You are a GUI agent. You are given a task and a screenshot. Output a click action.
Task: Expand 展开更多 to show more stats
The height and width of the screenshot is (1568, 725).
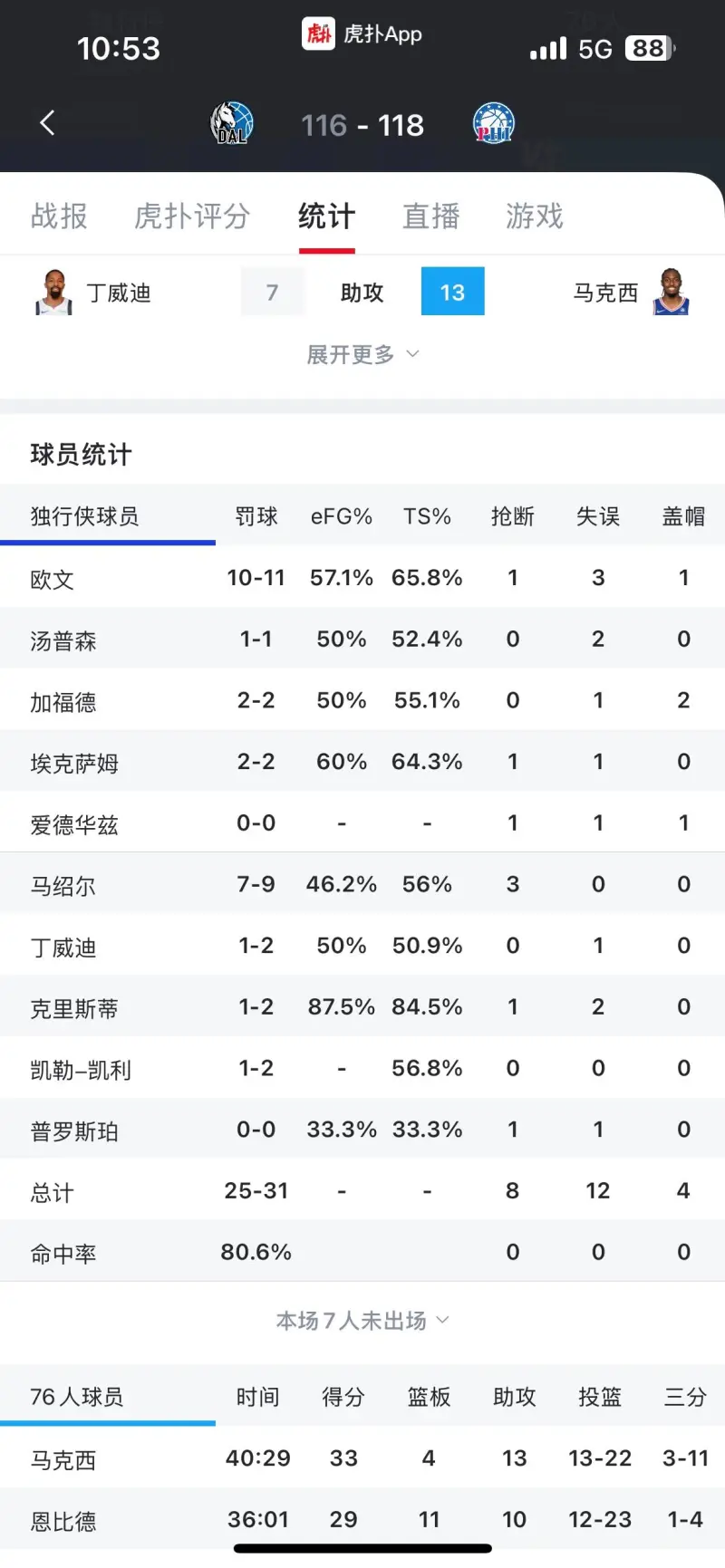coord(363,354)
